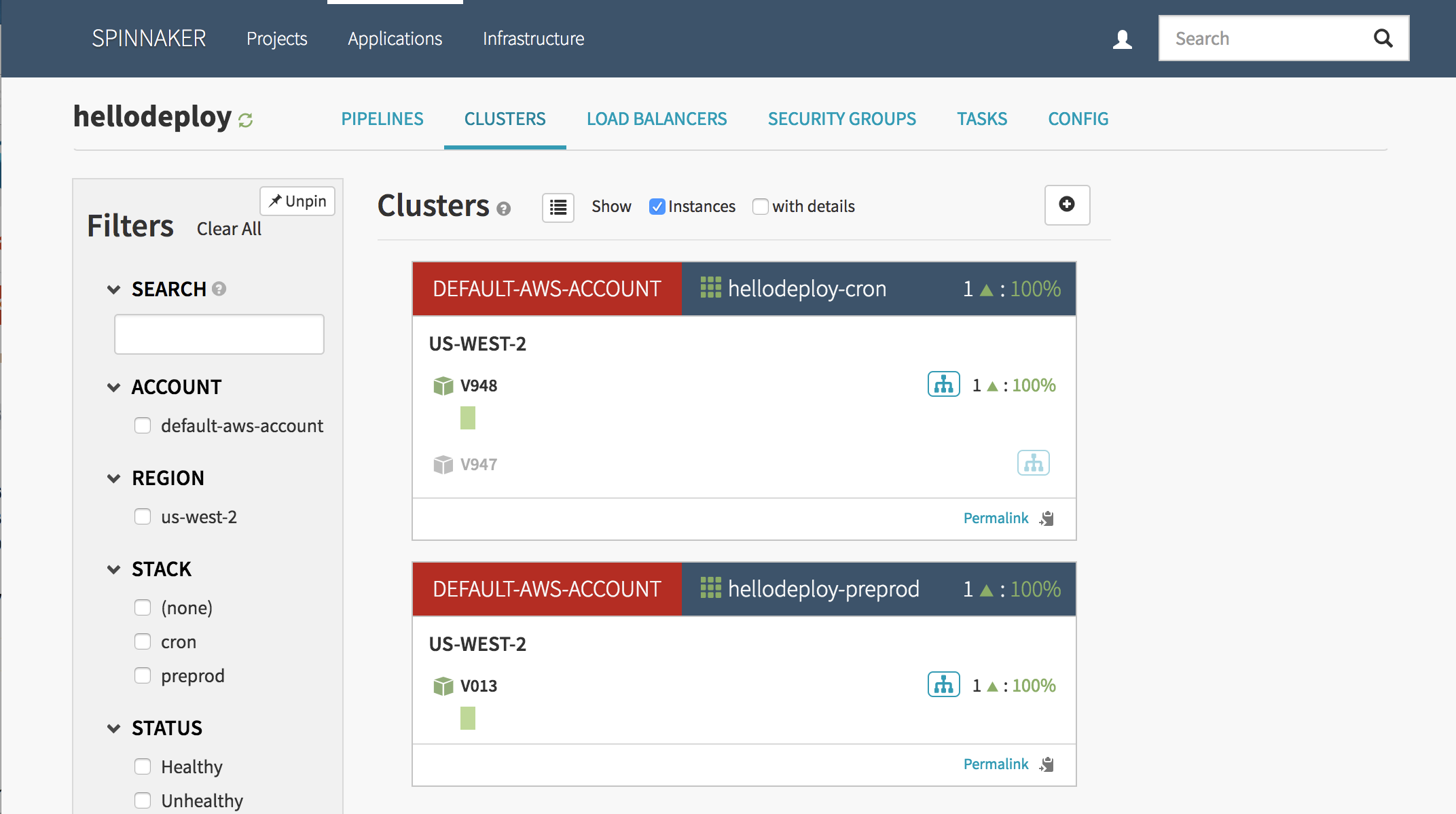The image size is (1456, 814).
Task: Enable the with details checkbox
Action: [761, 207]
